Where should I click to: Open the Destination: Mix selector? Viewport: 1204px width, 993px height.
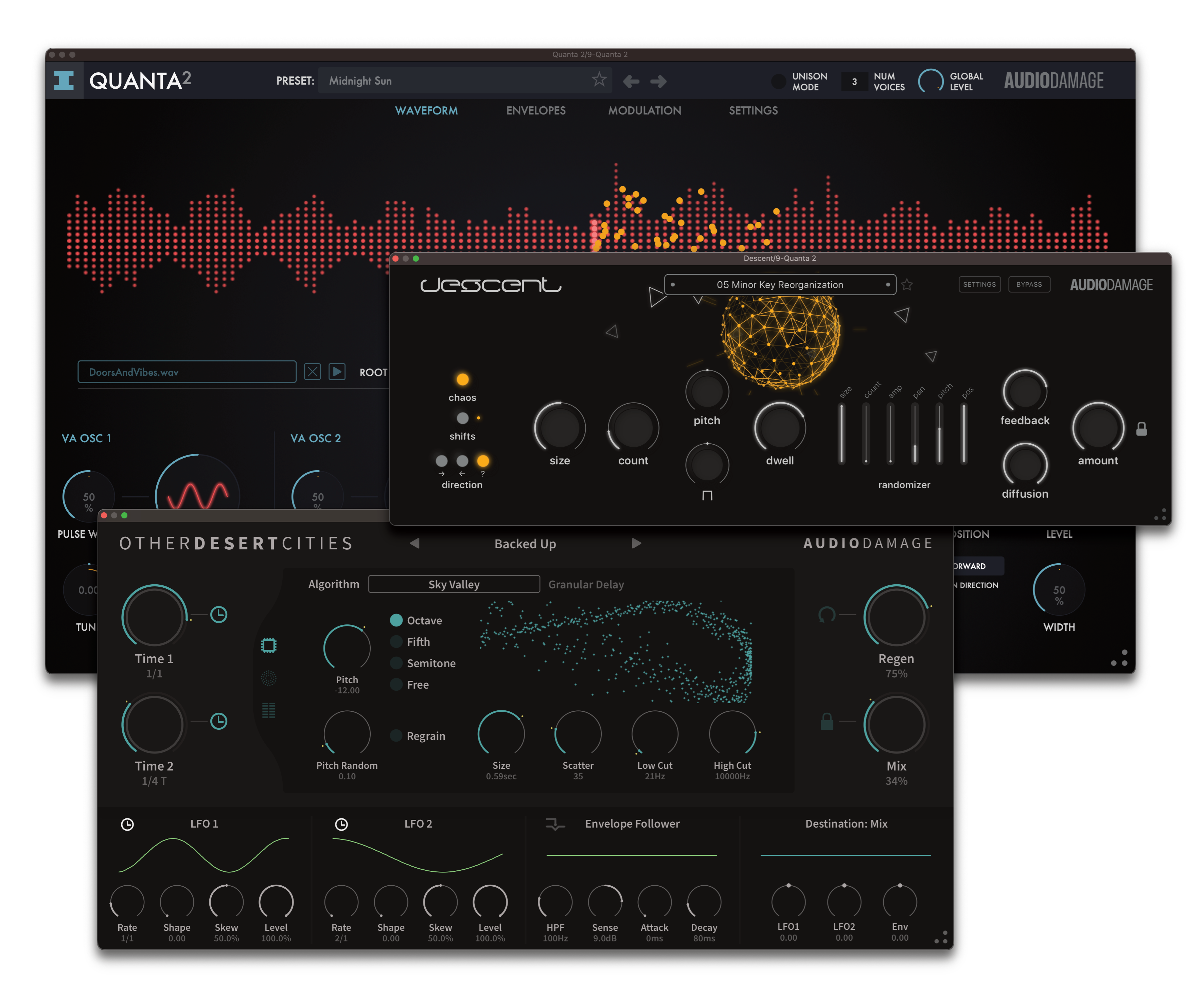[x=846, y=824]
